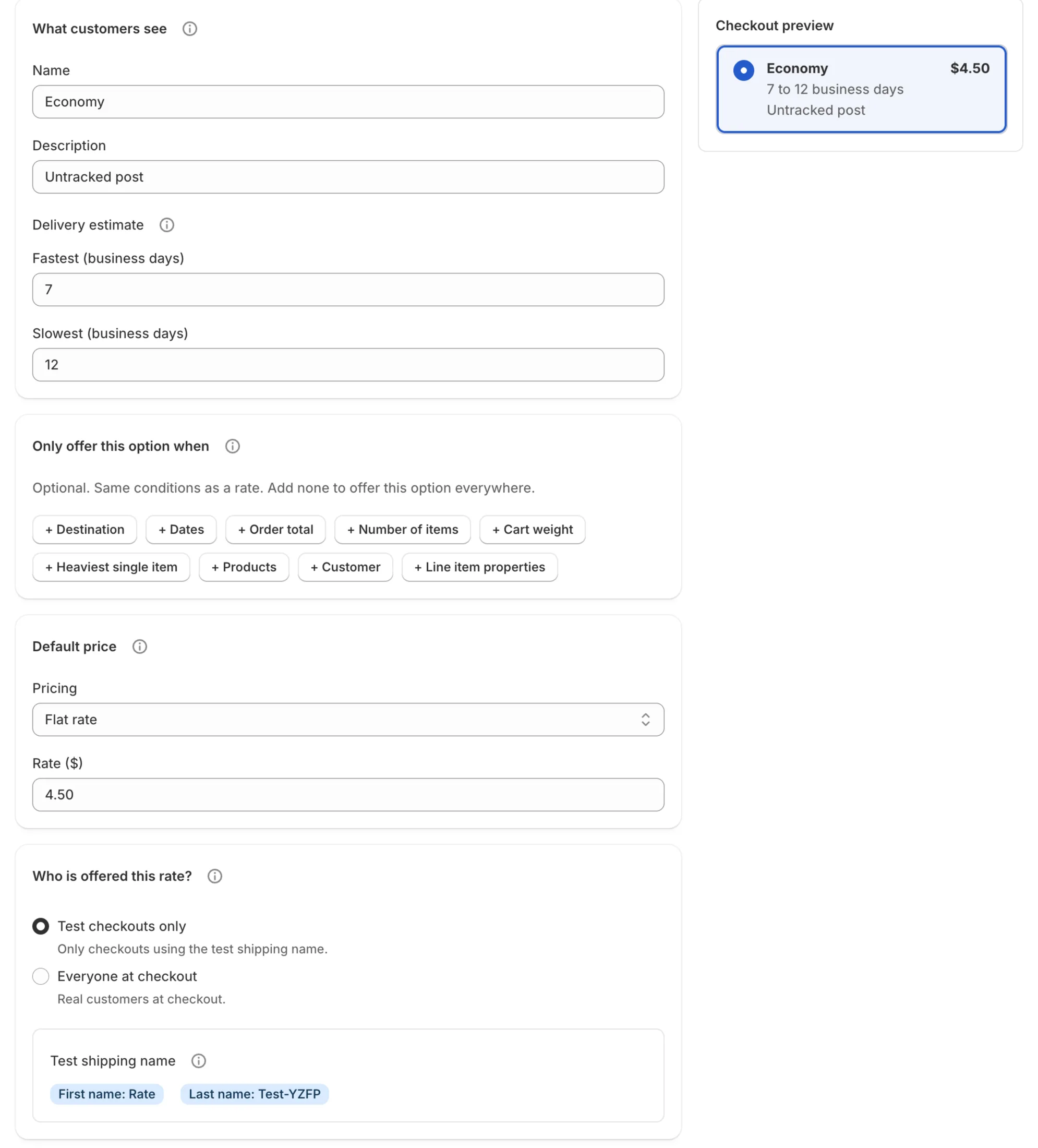Viewport: 1038px width, 1148px height.
Task: Click the Test shipping name info icon
Action: 199,1061
